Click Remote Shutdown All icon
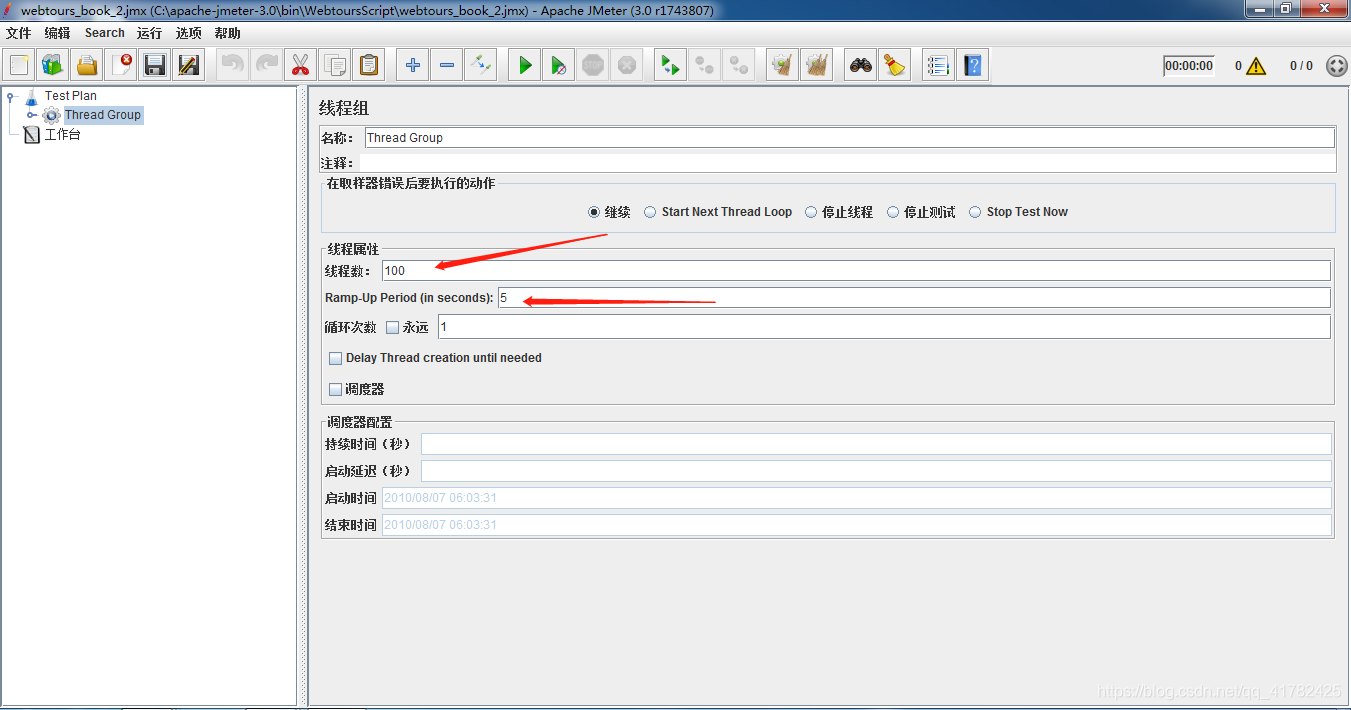Viewport: 1351px width, 710px height. [739, 66]
